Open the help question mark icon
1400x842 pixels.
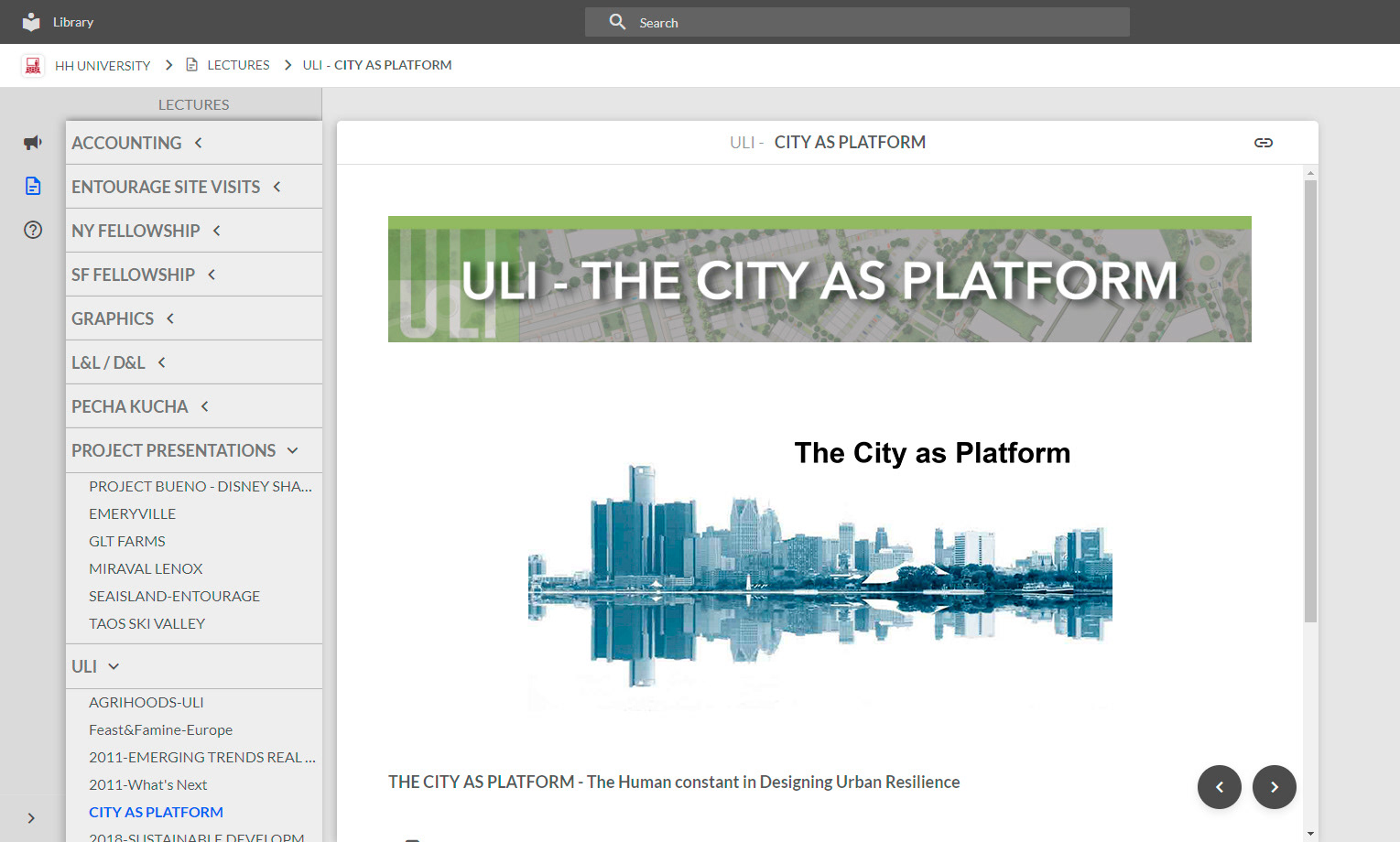coord(33,230)
